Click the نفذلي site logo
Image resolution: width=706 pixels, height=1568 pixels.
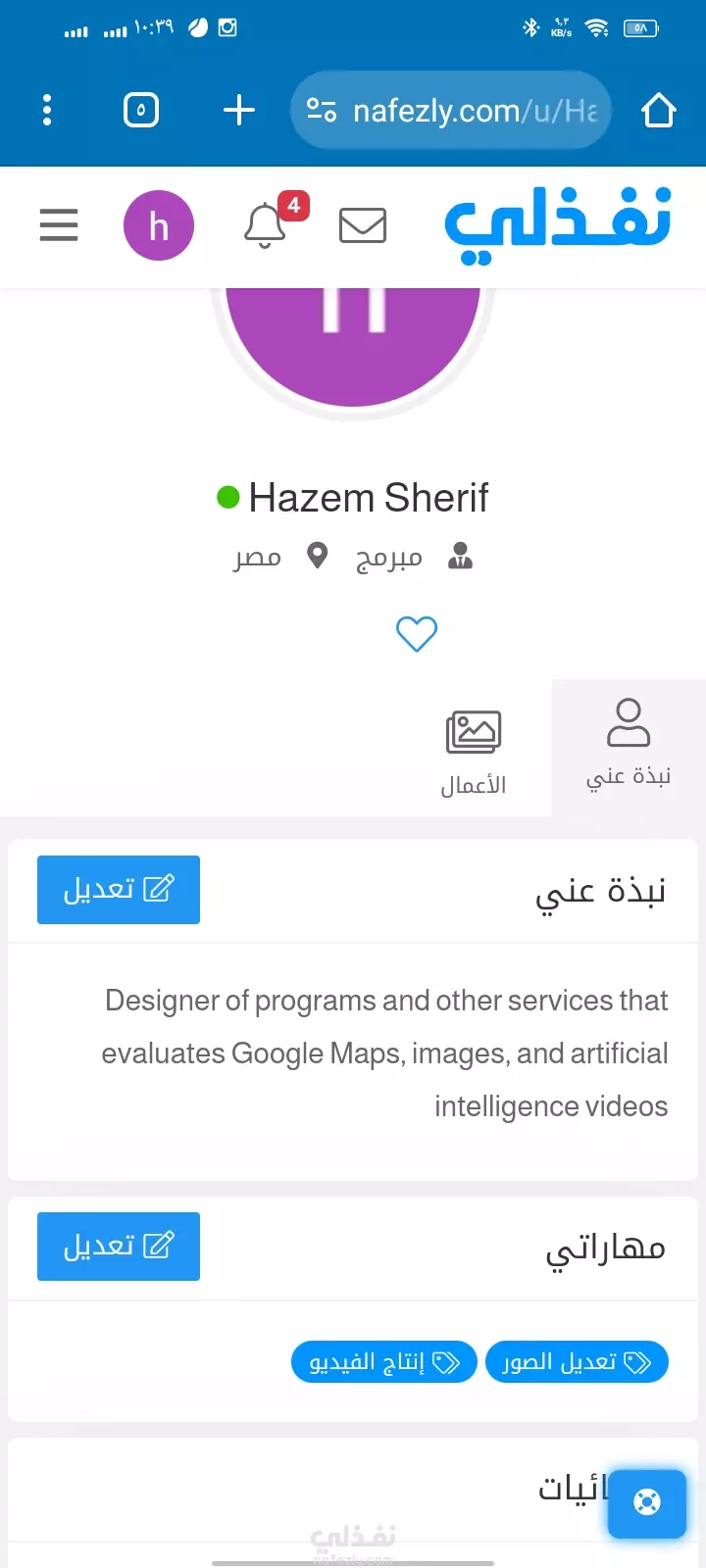pyautogui.click(x=557, y=225)
